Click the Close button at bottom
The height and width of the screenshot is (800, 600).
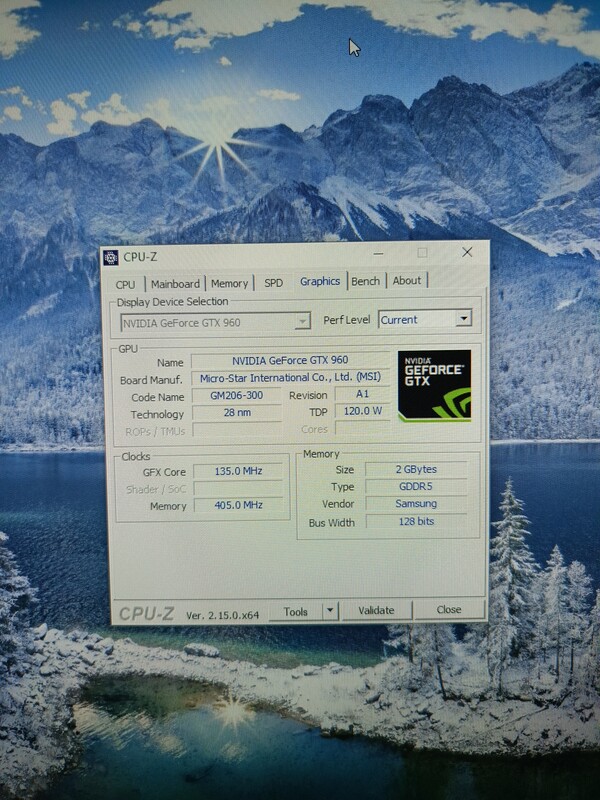tap(448, 609)
